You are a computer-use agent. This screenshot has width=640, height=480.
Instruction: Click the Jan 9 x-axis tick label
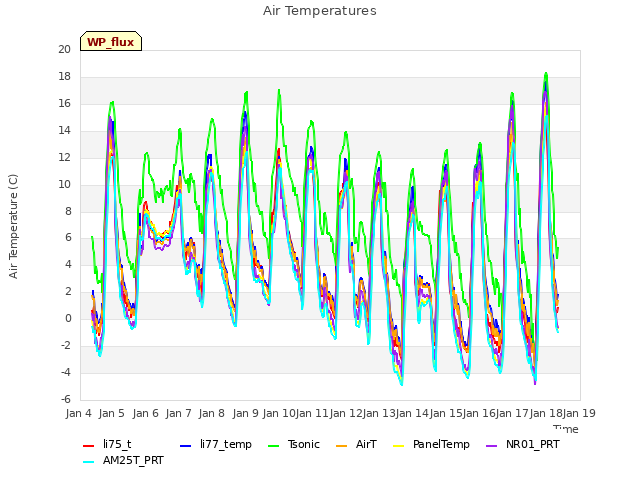click(x=245, y=413)
